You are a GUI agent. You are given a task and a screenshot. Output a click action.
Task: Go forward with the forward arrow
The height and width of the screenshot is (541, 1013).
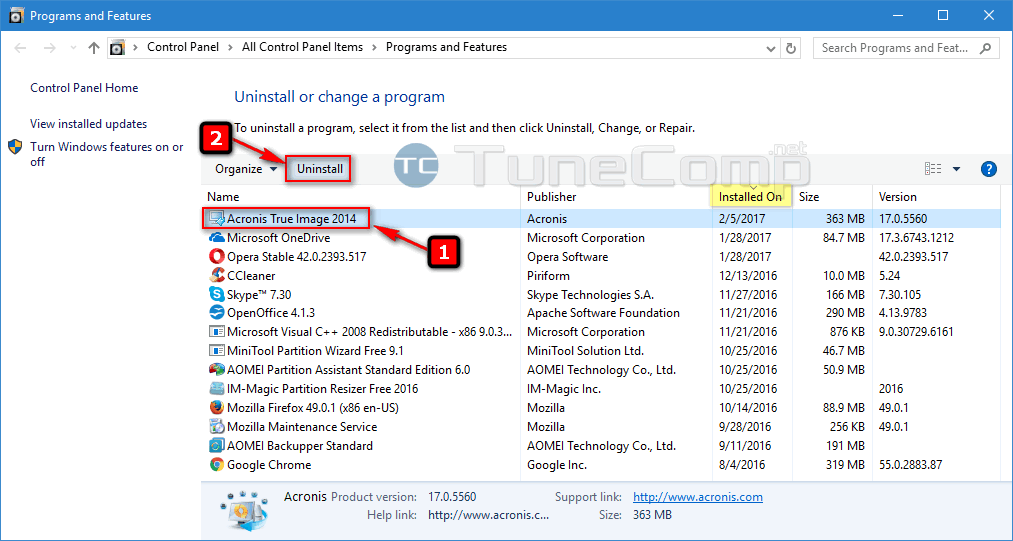coord(50,48)
